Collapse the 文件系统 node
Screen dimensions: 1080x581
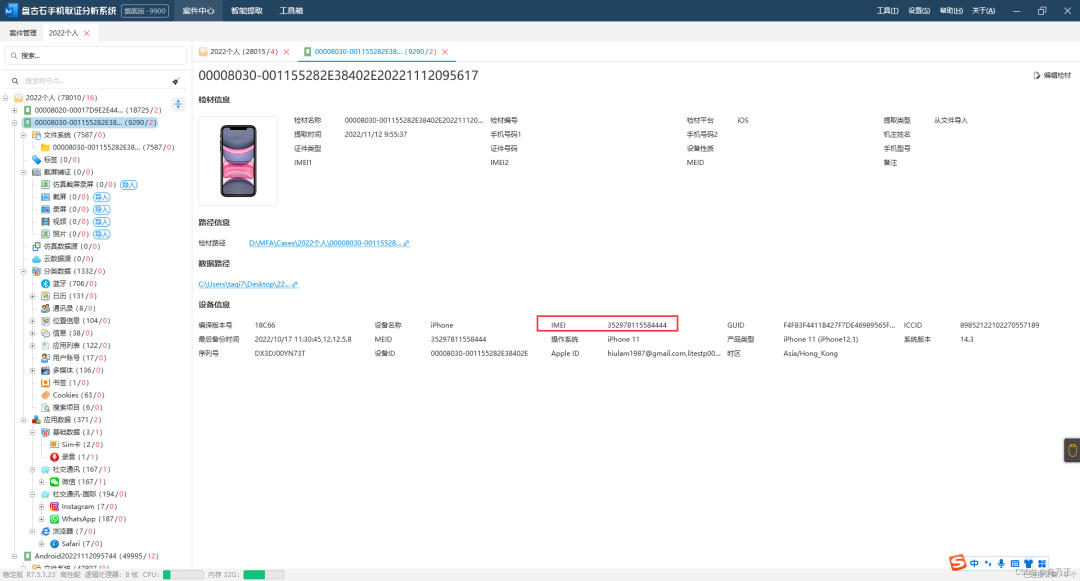tap(23, 135)
